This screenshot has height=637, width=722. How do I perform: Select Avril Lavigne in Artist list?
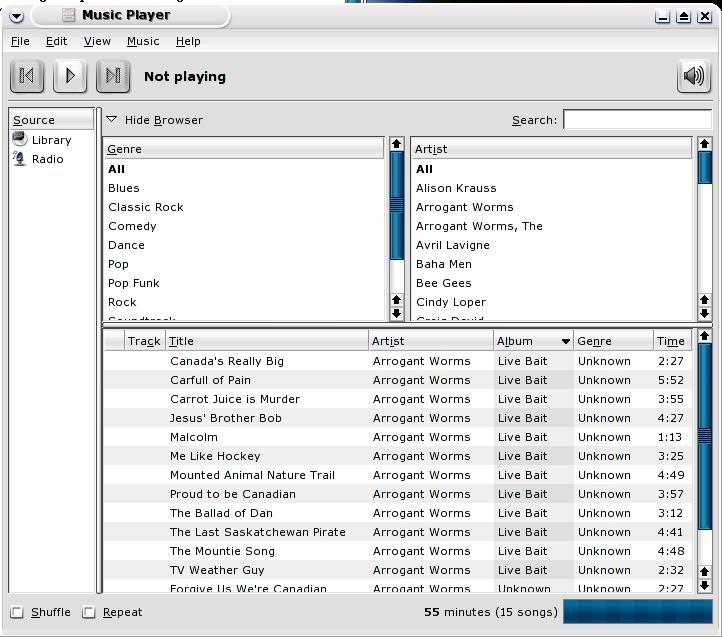pos(453,245)
